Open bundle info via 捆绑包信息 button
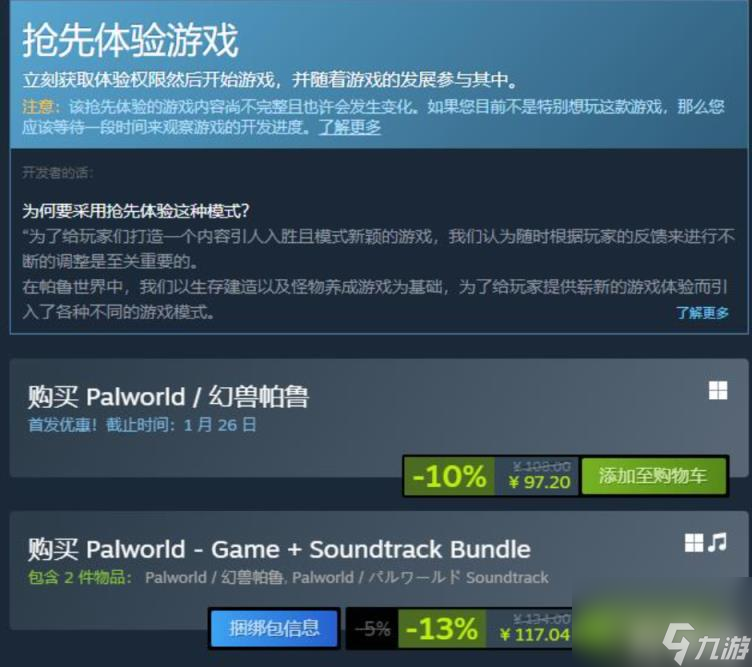This screenshot has width=752, height=667. click(x=274, y=628)
